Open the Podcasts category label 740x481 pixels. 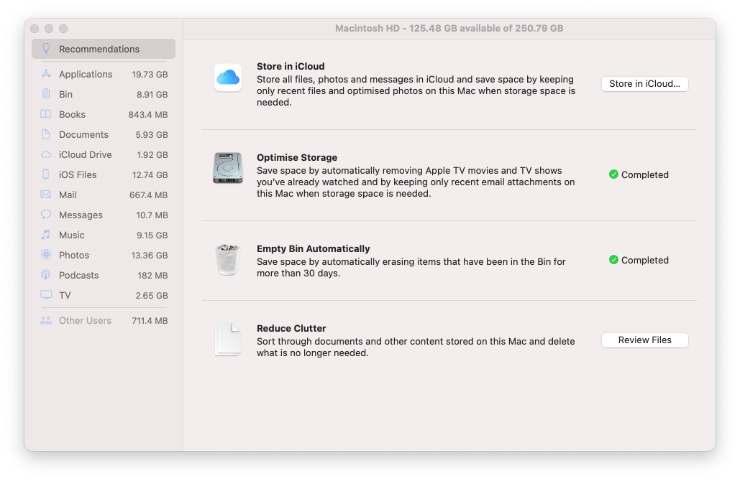79,275
